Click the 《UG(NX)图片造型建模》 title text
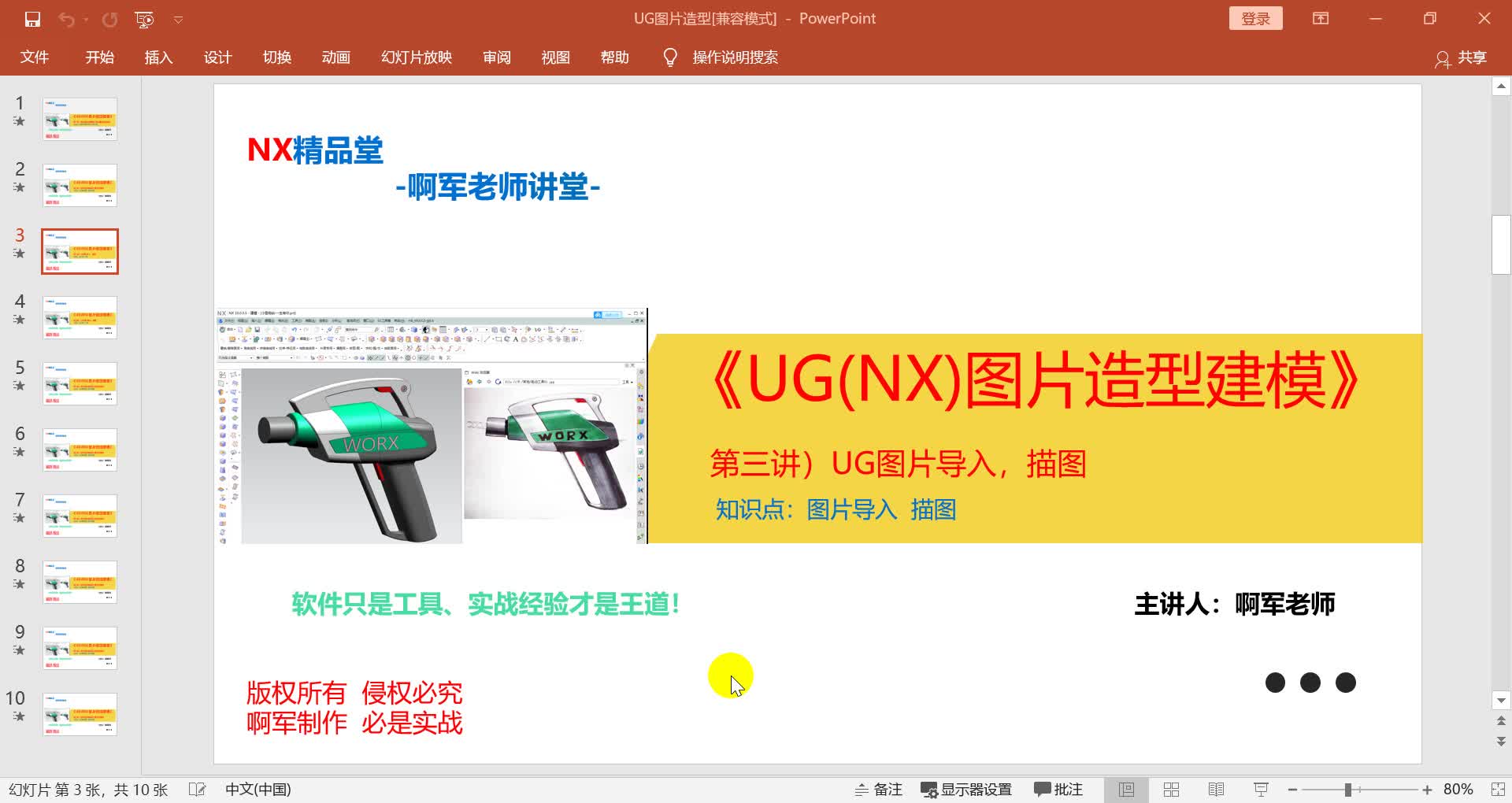The width and height of the screenshot is (1512, 803). coord(1036,381)
